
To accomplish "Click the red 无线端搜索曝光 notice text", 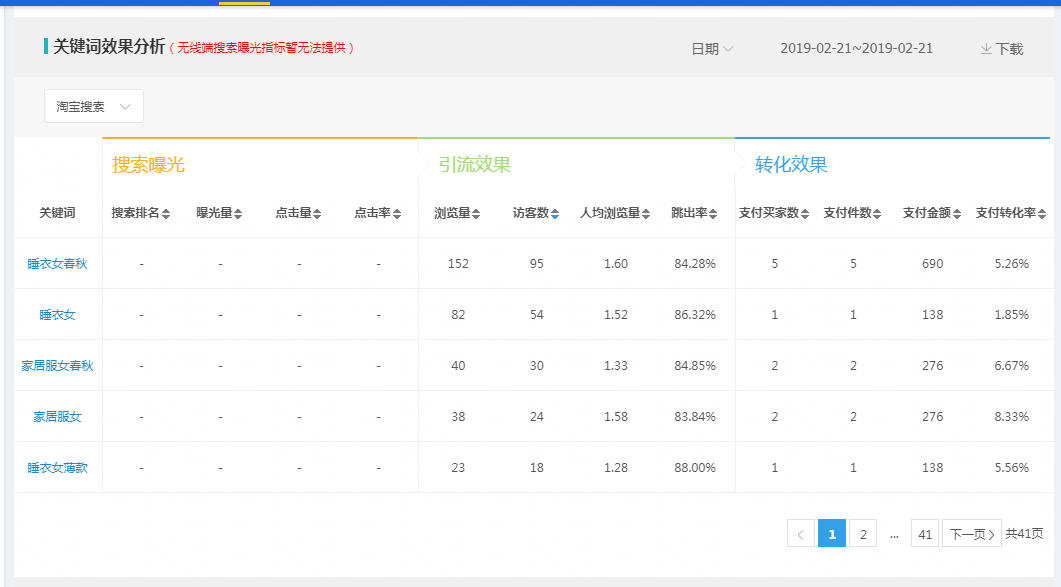I will [x=261, y=47].
